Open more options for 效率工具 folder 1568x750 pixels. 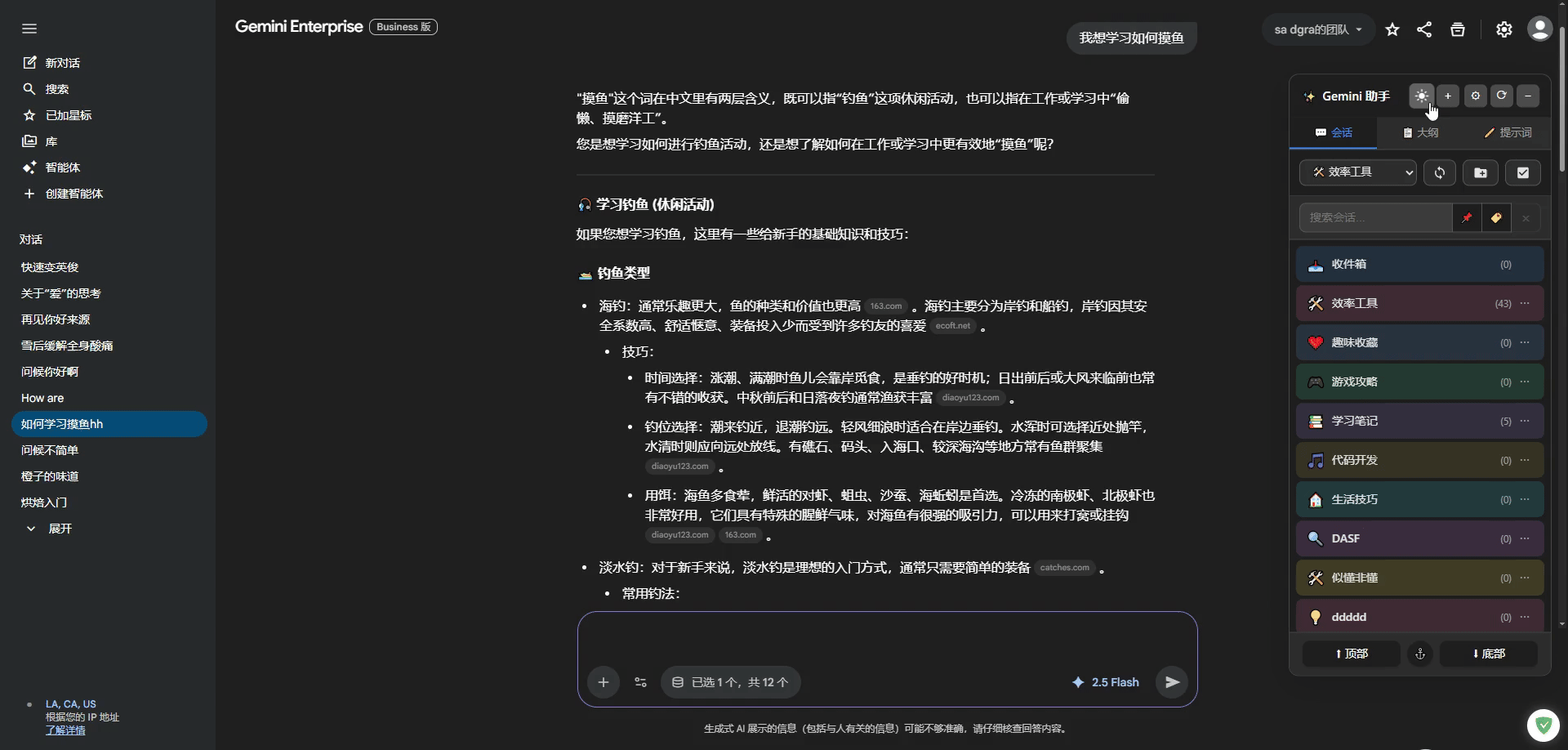click(1525, 303)
